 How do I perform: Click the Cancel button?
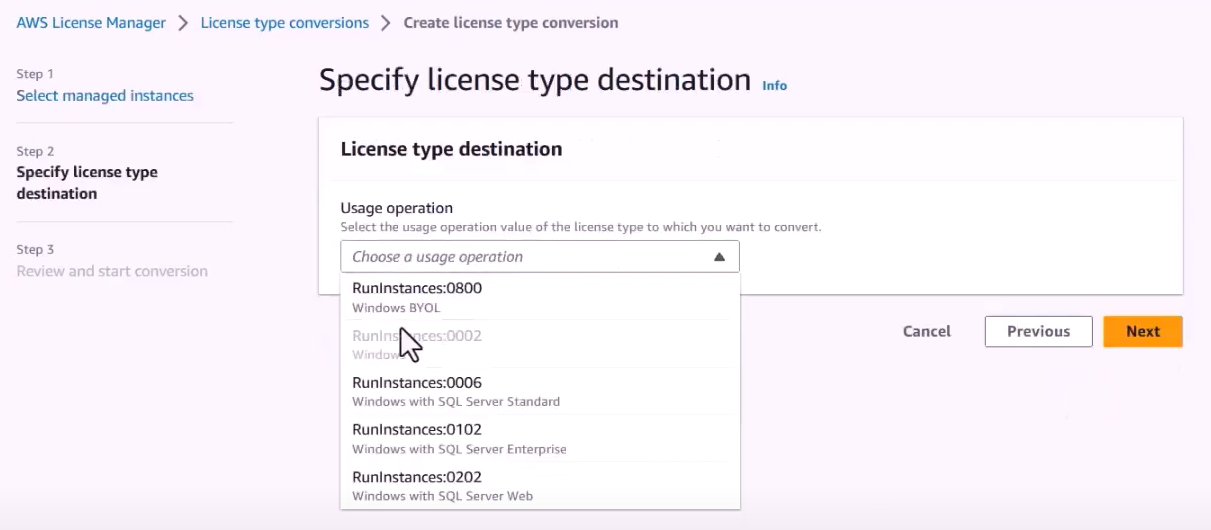point(927,331)
